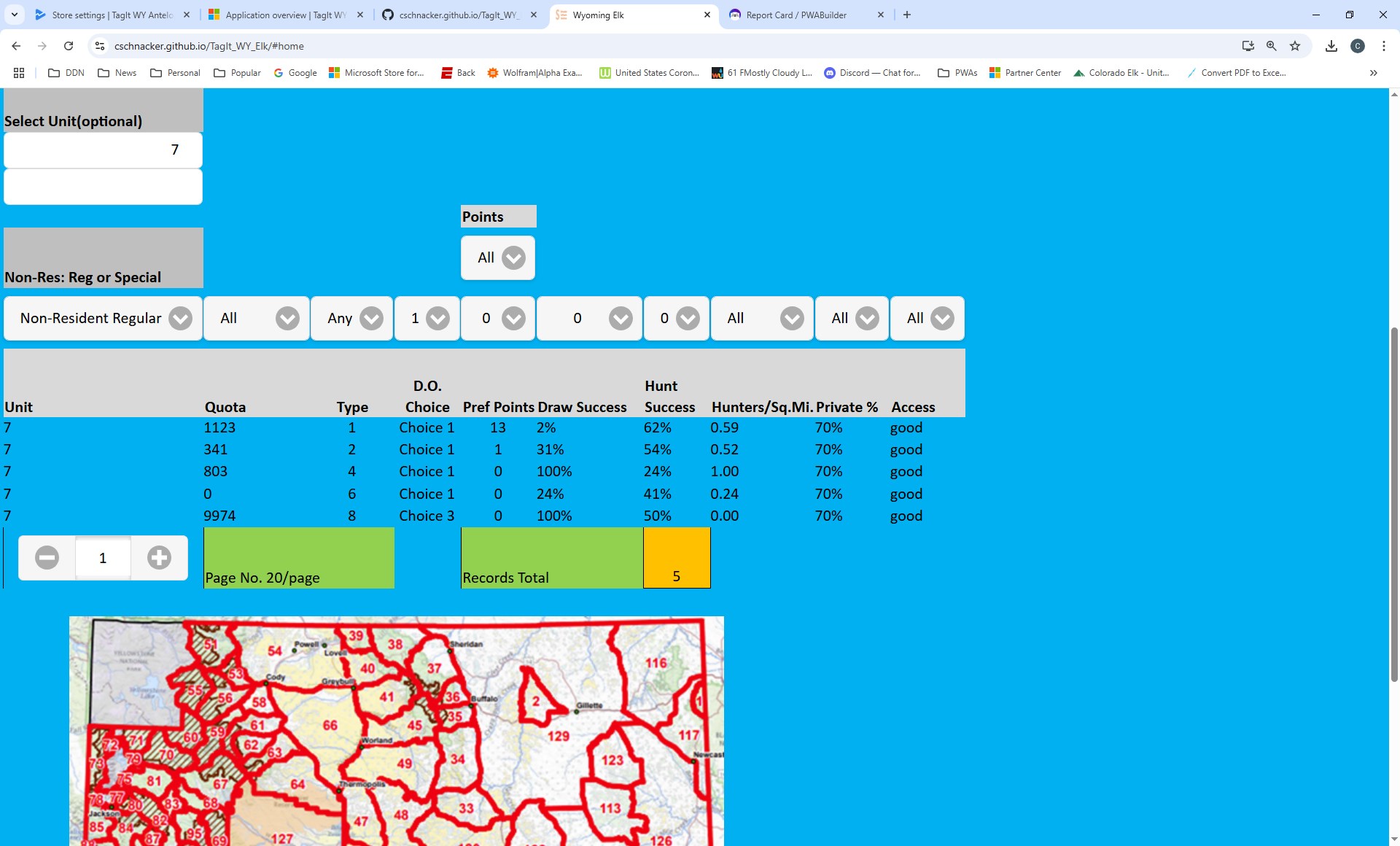Open the Points All dropdown
This screenshot has width=1400, height=846.
coord(498,258)
